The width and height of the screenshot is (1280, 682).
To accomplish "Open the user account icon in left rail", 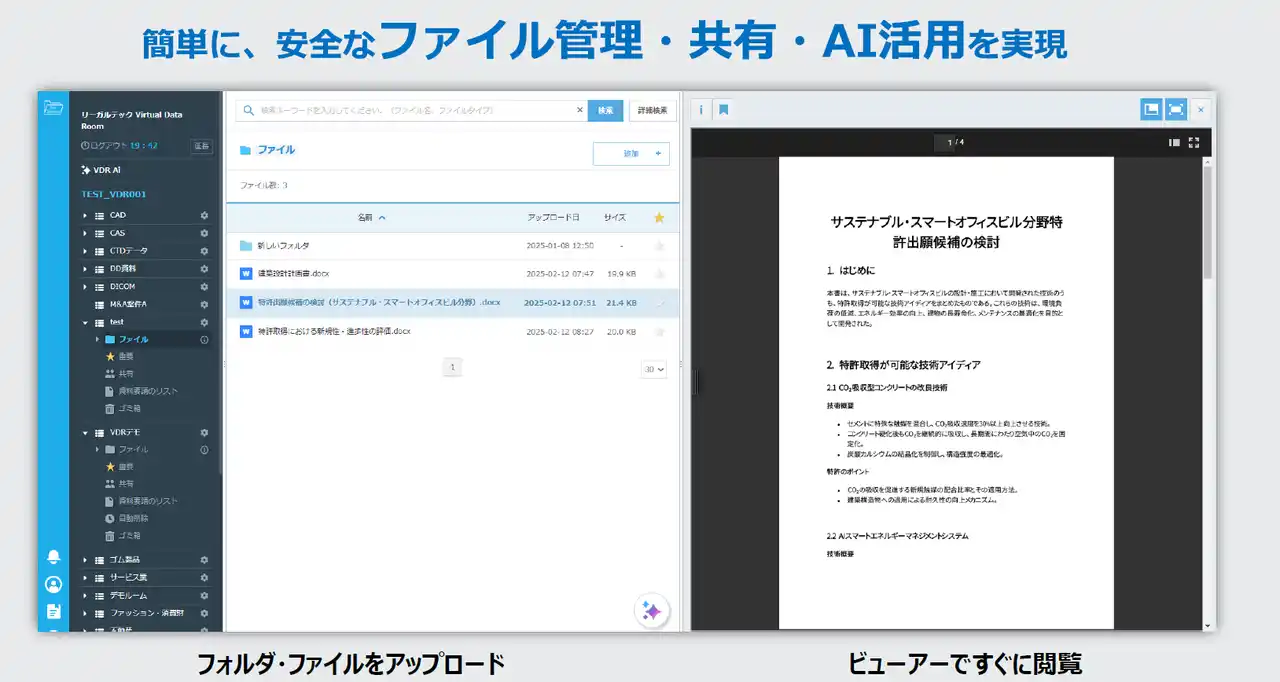I will coord(53,584).
